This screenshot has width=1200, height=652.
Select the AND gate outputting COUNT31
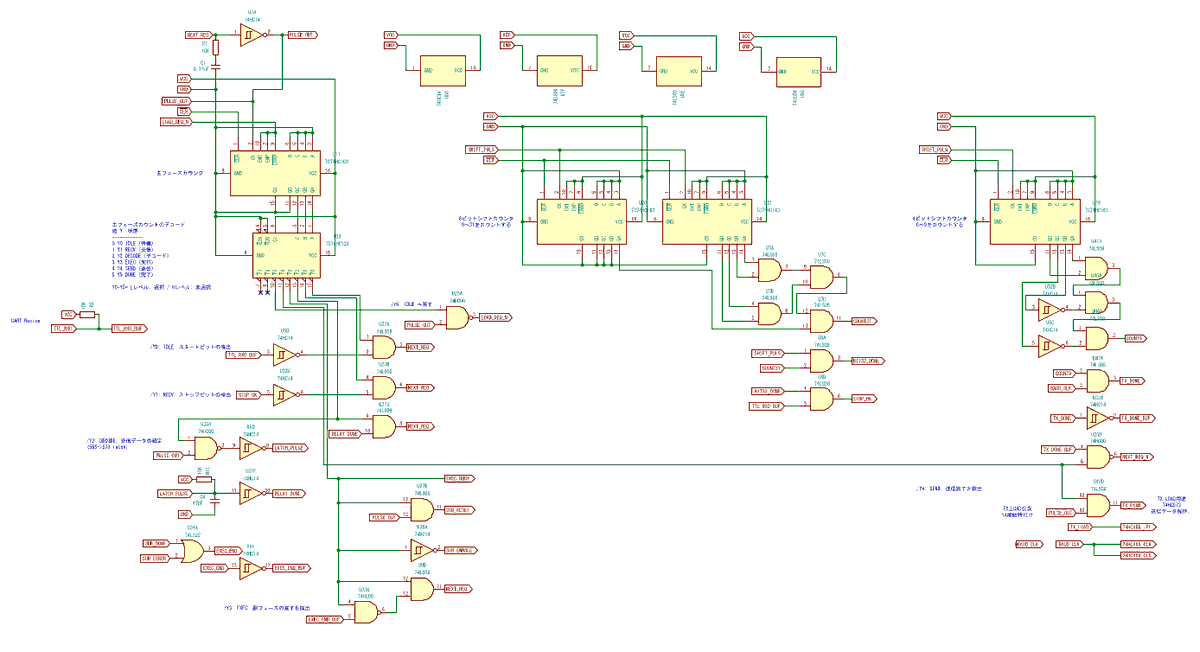pyautogui.click(x=820, y=321)
